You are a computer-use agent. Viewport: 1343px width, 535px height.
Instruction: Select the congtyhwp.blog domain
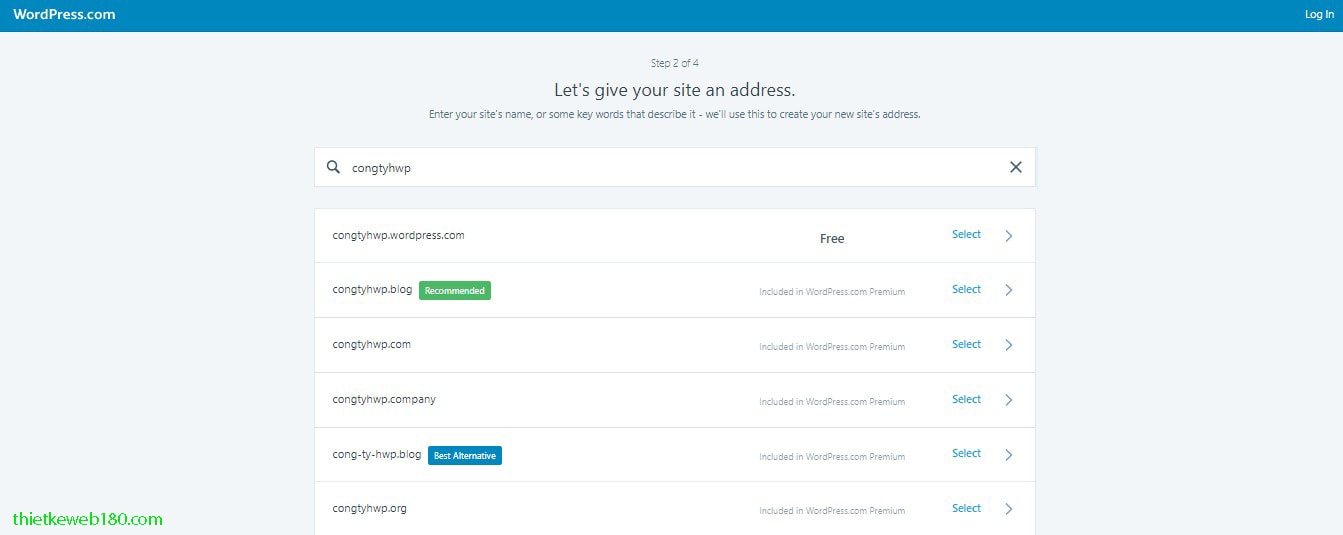(x=966, y=289)
